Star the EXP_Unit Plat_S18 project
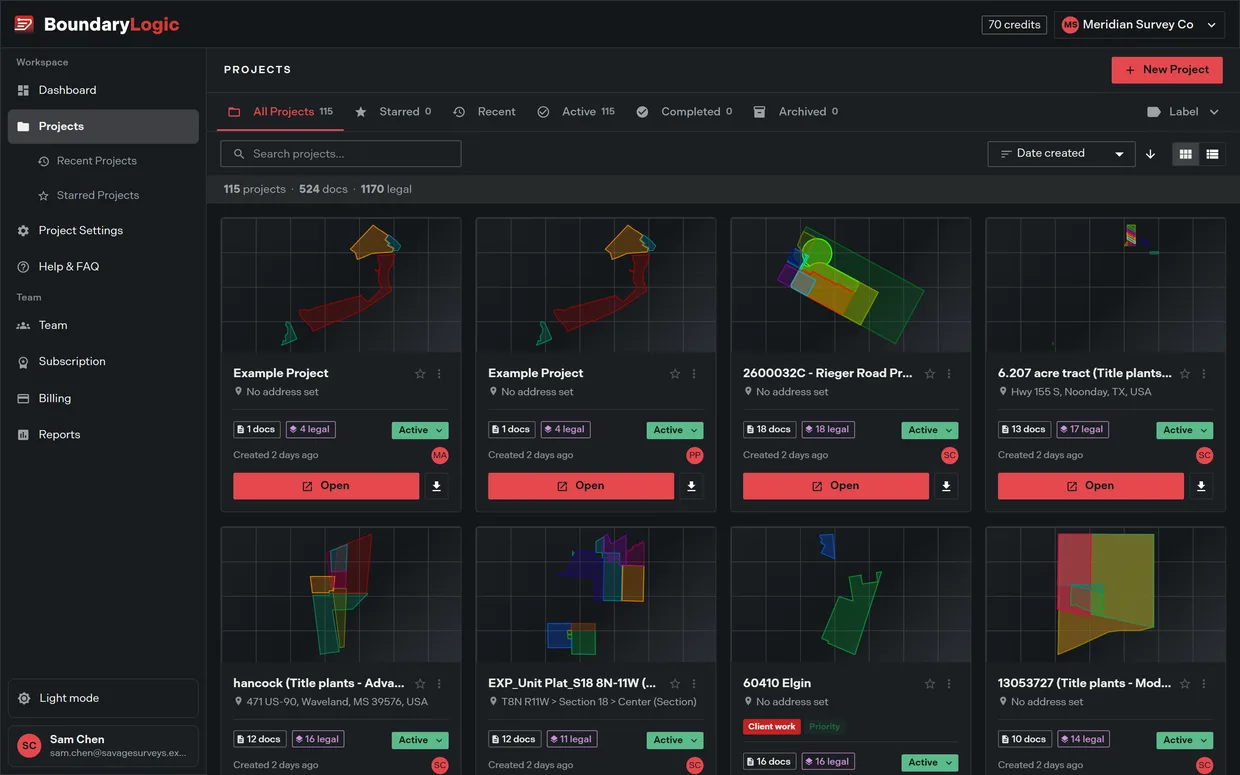Image resolution: width=1240 pixels, height=775 pixels. point(675,684)
